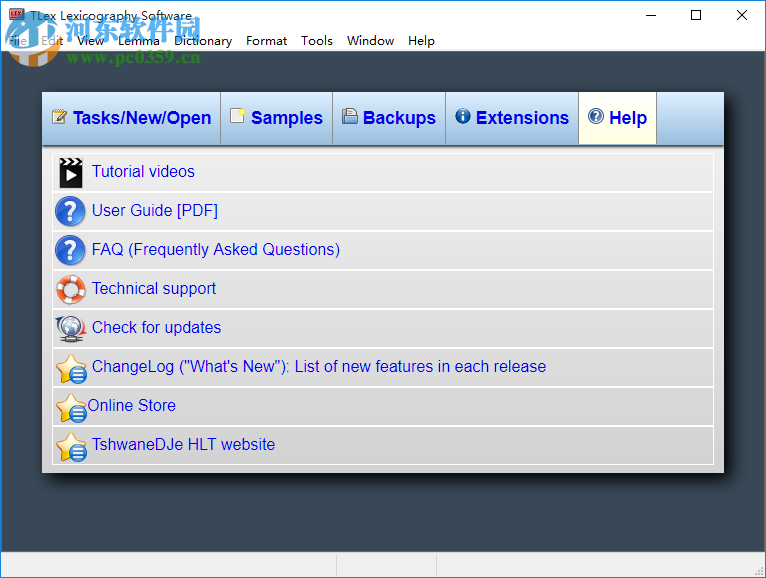Open the Tools menu
The image size is (766, 578).
click(x=317, y=41)
